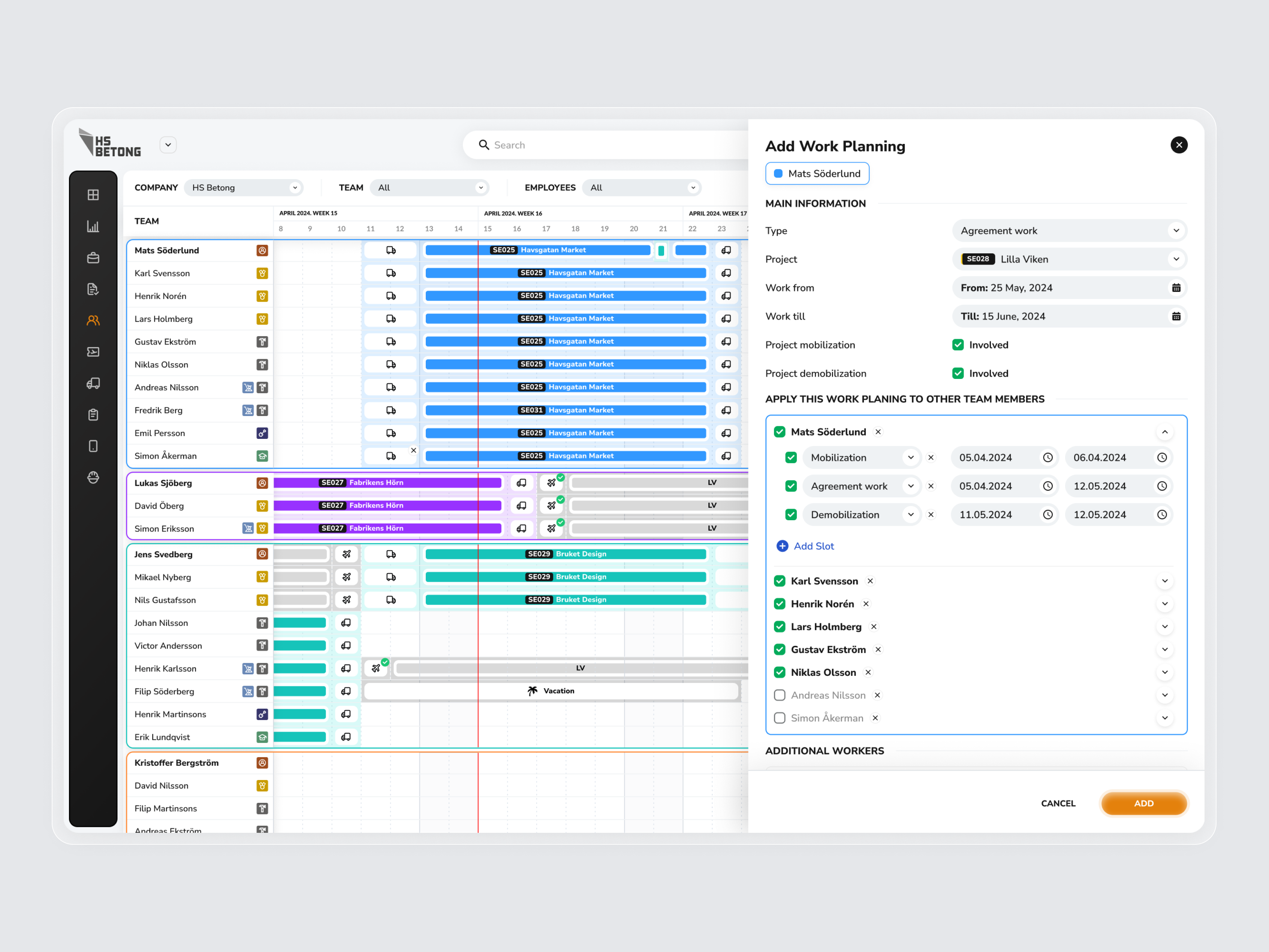Enable the Andreas Nilsson team member checkbox
The height and width of the screenshot is (952, 1269).
(780, 695)
